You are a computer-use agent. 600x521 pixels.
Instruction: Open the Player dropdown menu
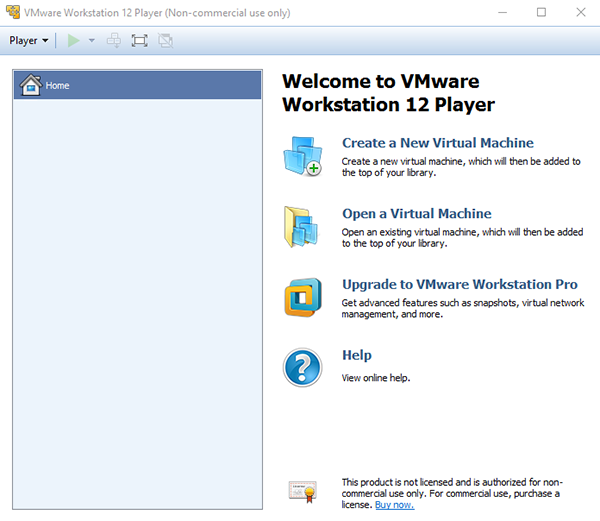click(x=29, y=41)
